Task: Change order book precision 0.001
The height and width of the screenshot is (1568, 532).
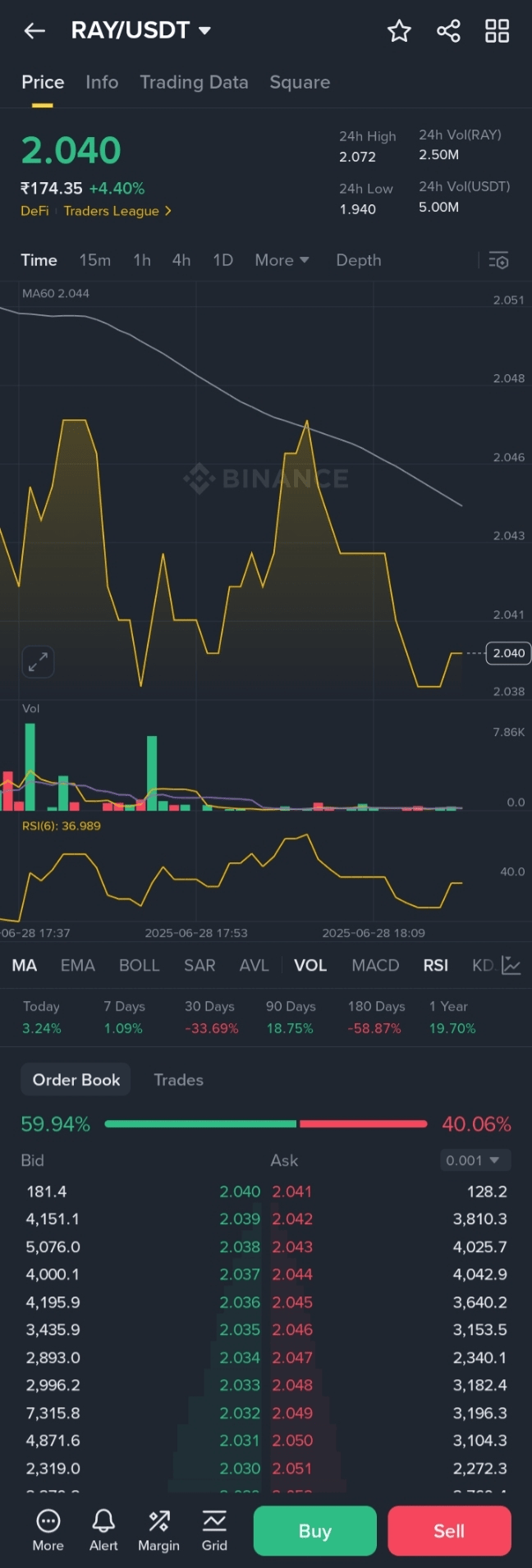Action: click(x=475, y=1160)
